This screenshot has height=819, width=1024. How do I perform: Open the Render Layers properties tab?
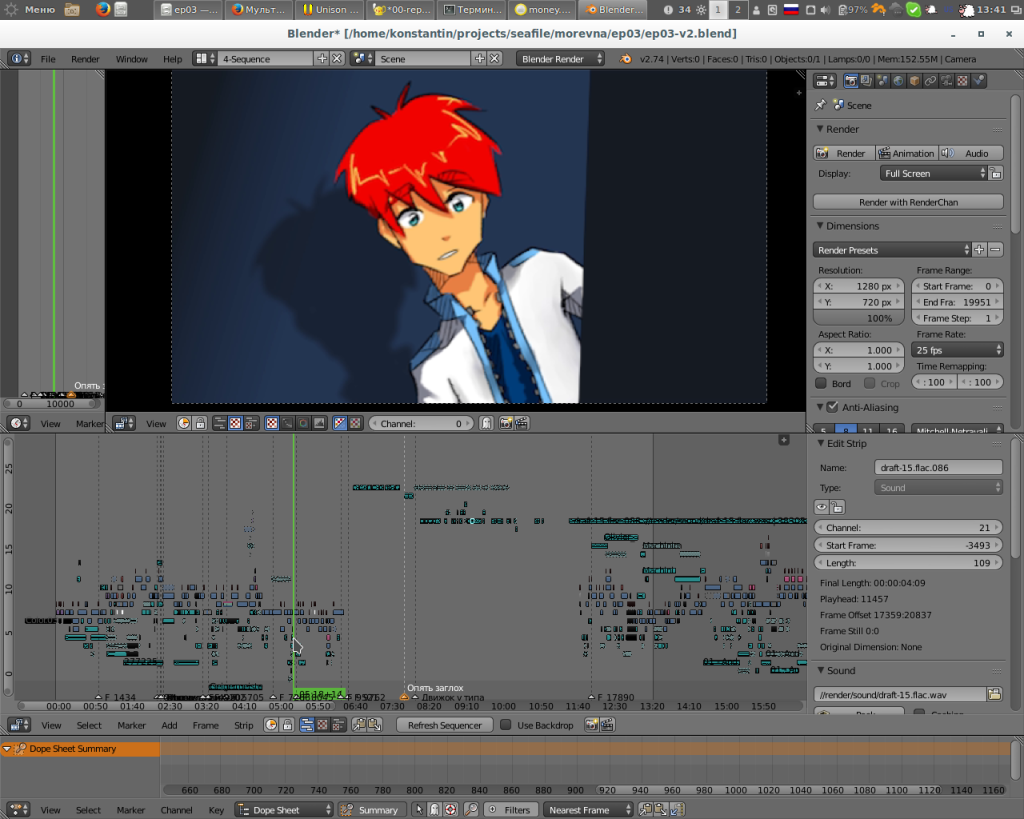tap(866, 81)
